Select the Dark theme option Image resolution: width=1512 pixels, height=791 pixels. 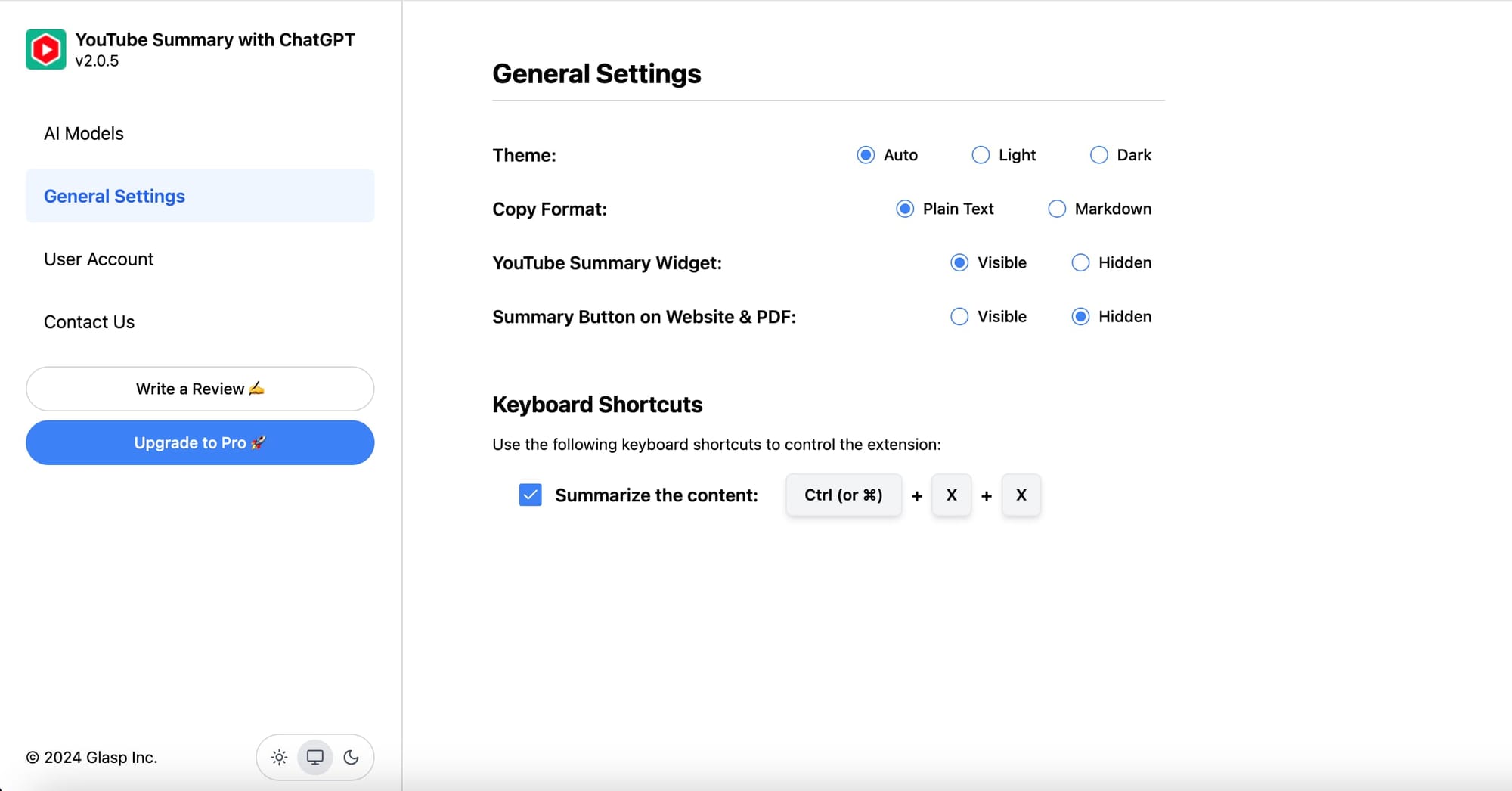(1099, 155)
